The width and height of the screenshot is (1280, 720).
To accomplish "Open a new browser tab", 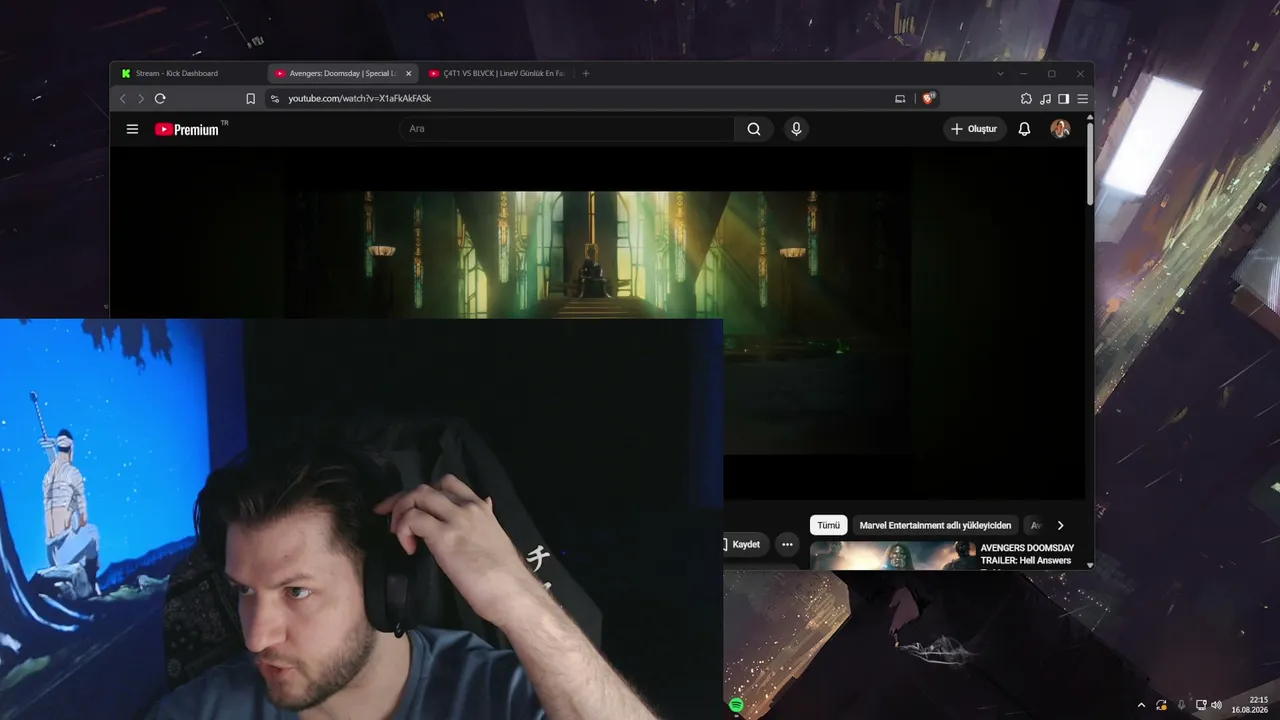I will tap(586, 73).
